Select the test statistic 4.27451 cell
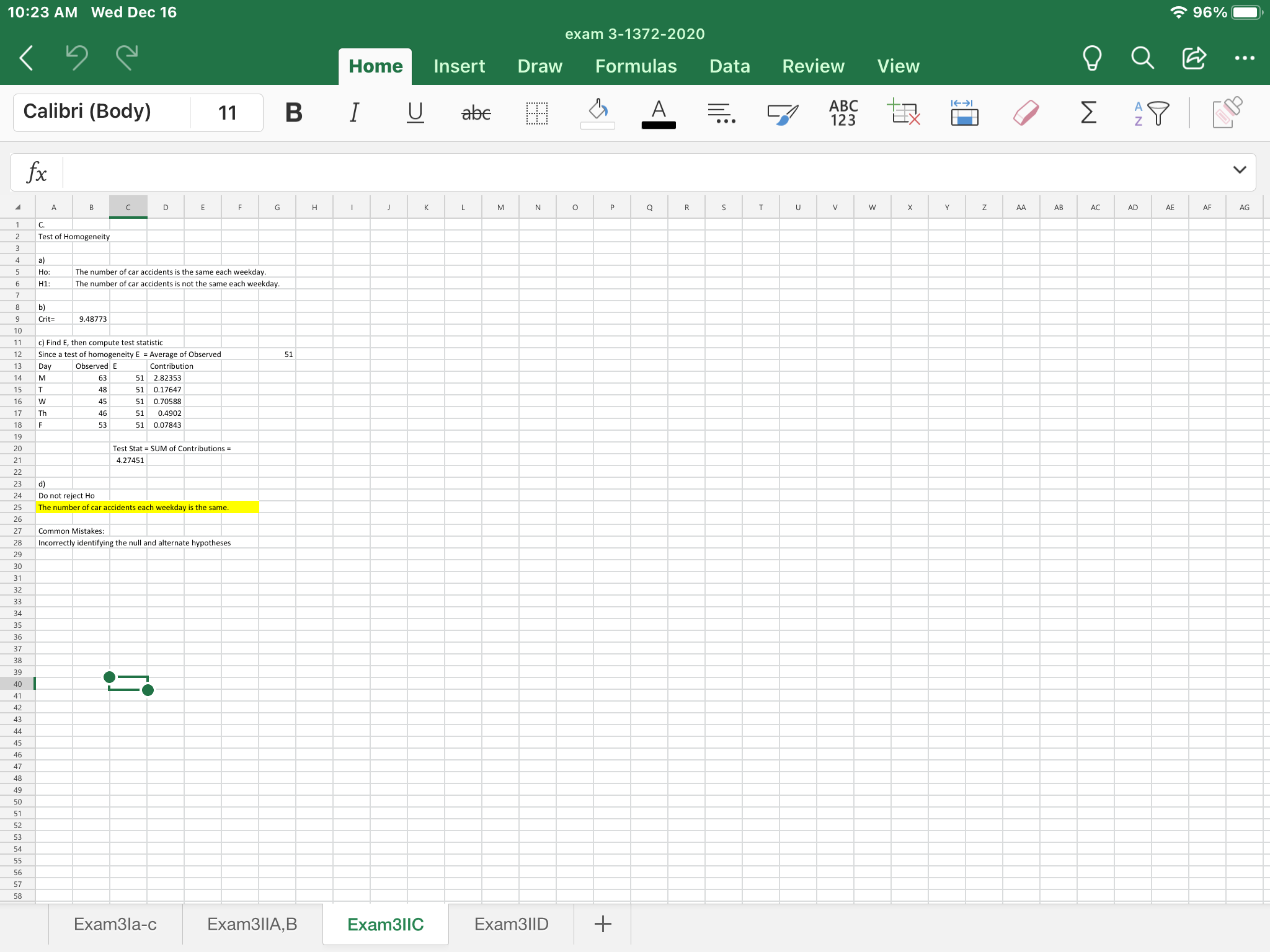This screenshot has height=952, width=1270. pos(128,460)
